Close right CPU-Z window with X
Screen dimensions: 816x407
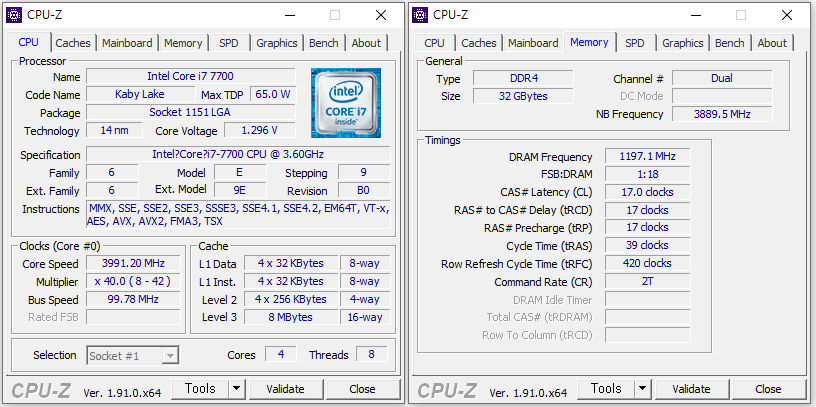[787, 15]
